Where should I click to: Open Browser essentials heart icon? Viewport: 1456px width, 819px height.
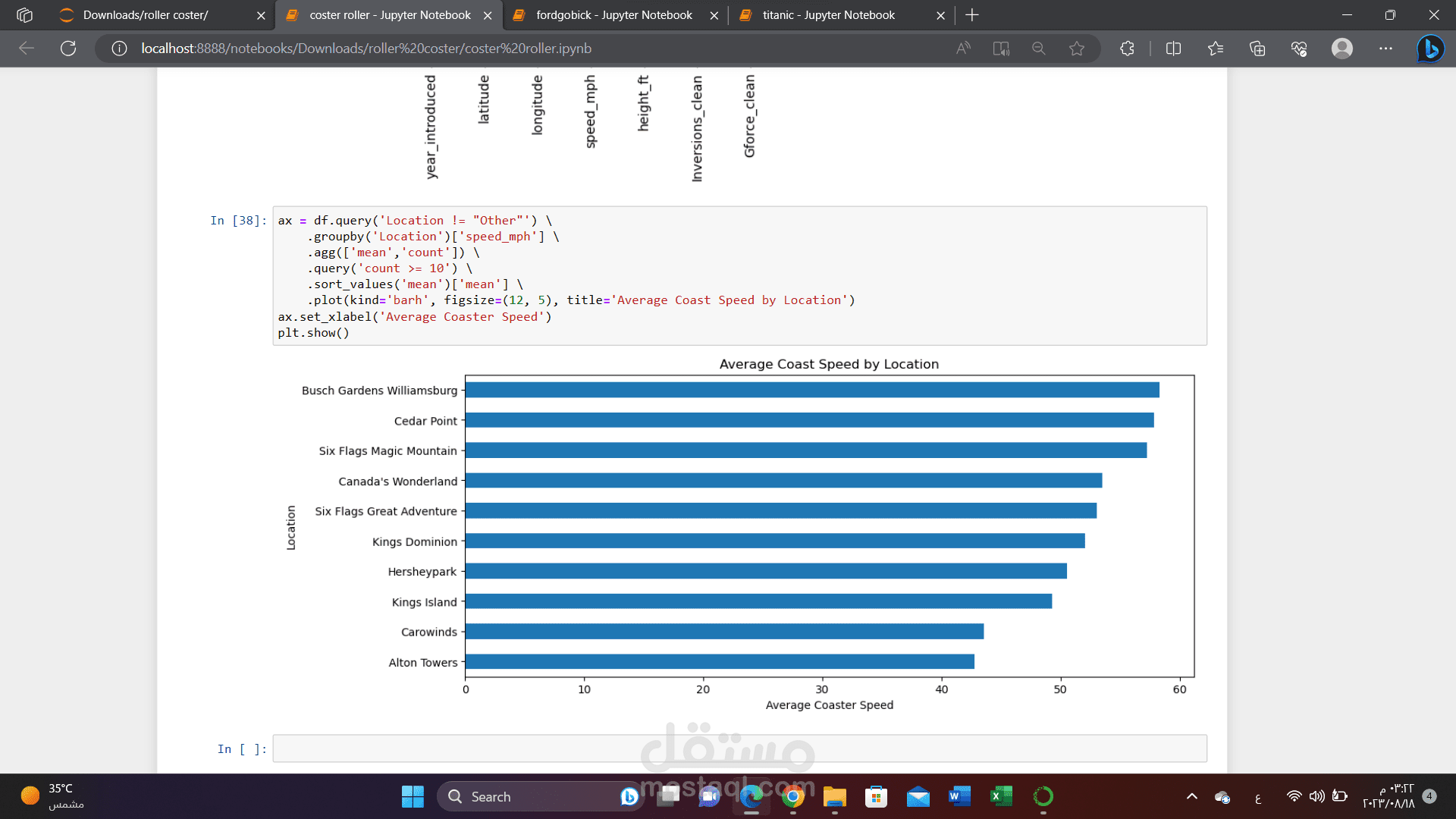click(1299, 49)
